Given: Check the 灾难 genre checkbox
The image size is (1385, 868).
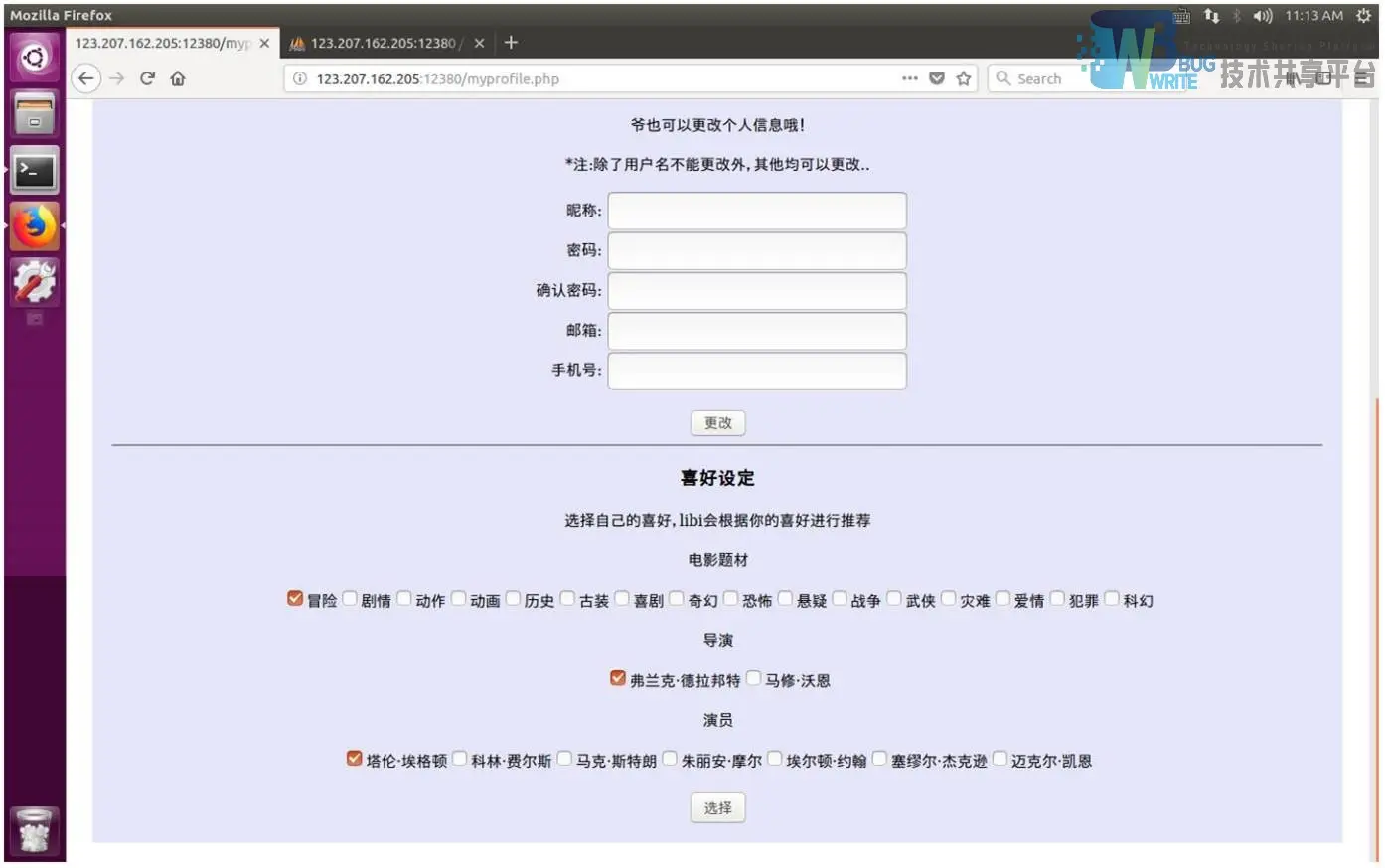Looking at the screenshot, I should click(949, 598).
